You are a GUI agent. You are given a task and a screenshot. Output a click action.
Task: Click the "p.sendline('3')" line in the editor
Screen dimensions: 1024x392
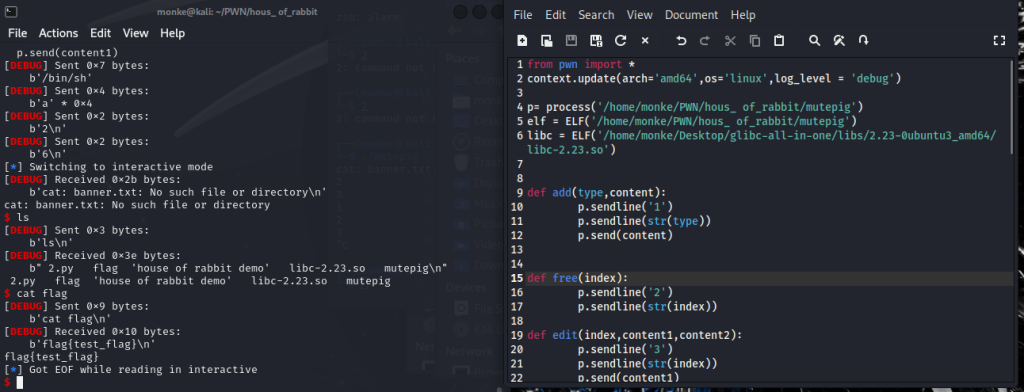pos(625,349)
